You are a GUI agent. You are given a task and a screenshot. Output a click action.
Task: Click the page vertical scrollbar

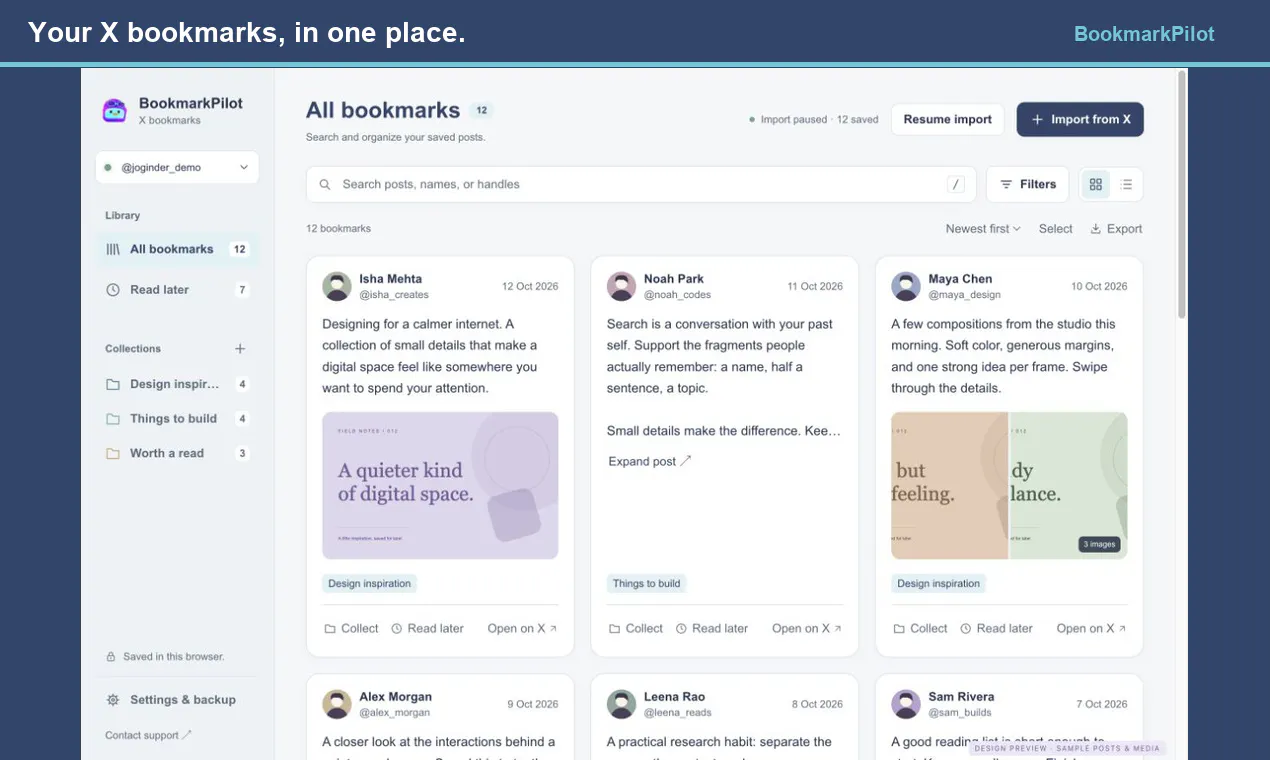(x=1183, y=195)
